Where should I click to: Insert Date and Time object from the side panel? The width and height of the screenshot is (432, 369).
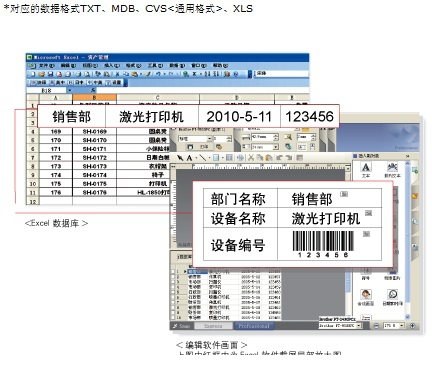coord(392,297)
